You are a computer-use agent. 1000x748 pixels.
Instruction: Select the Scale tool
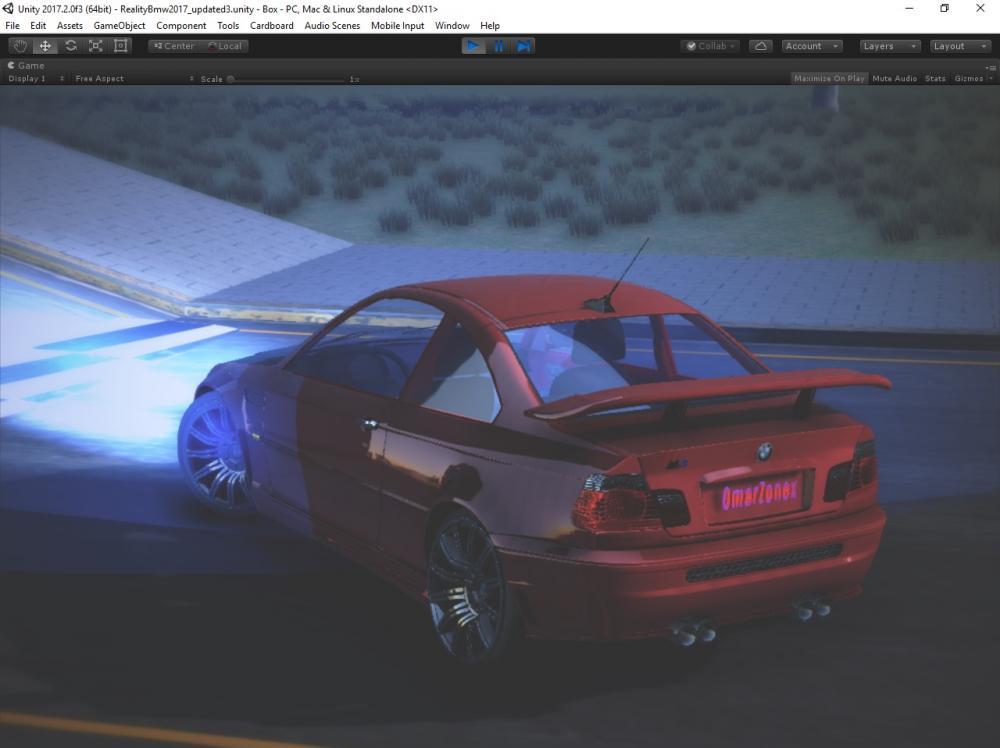pyautogui.click(x=96, y=46)
